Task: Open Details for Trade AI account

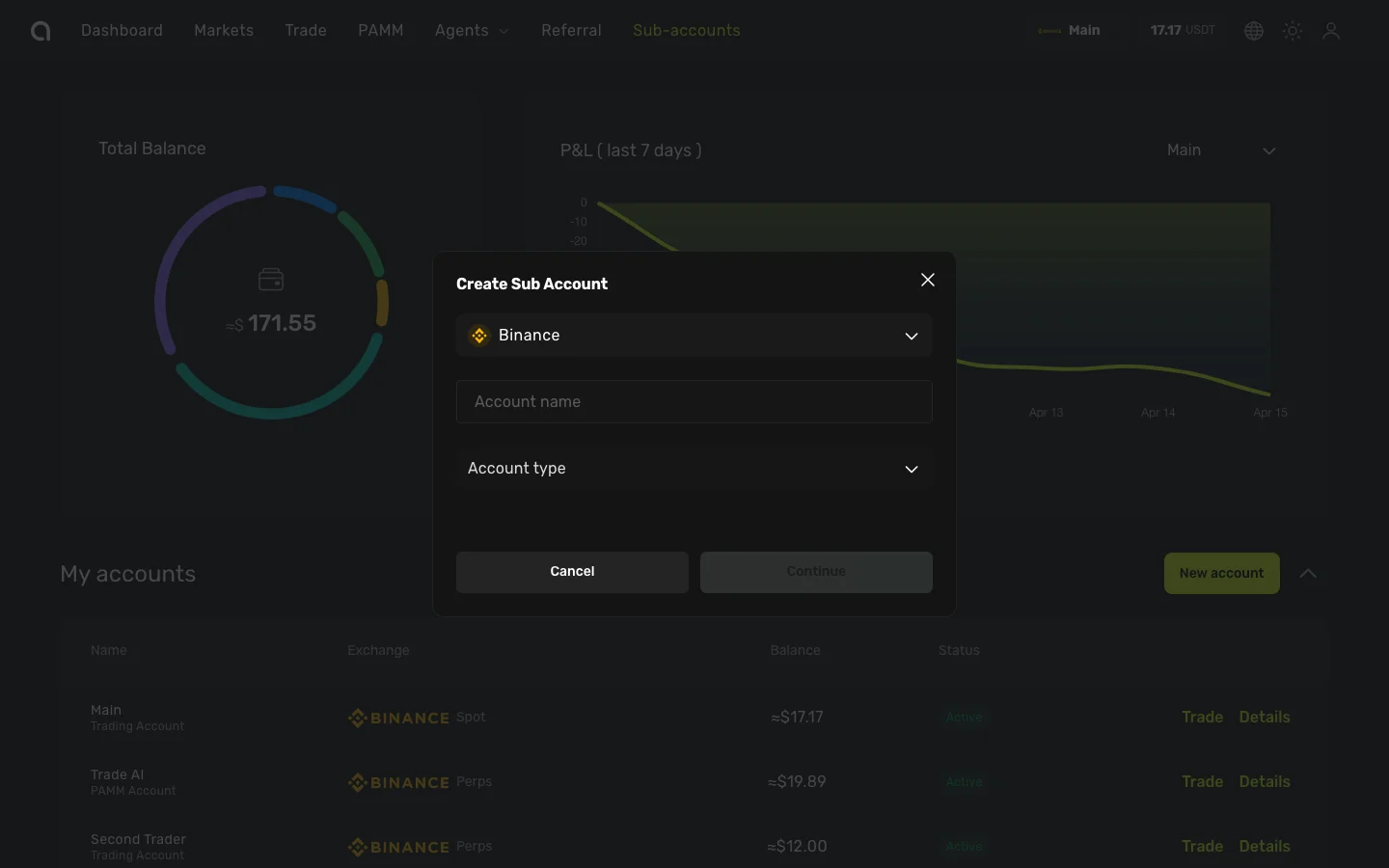Action: [x=1264, y=782]
